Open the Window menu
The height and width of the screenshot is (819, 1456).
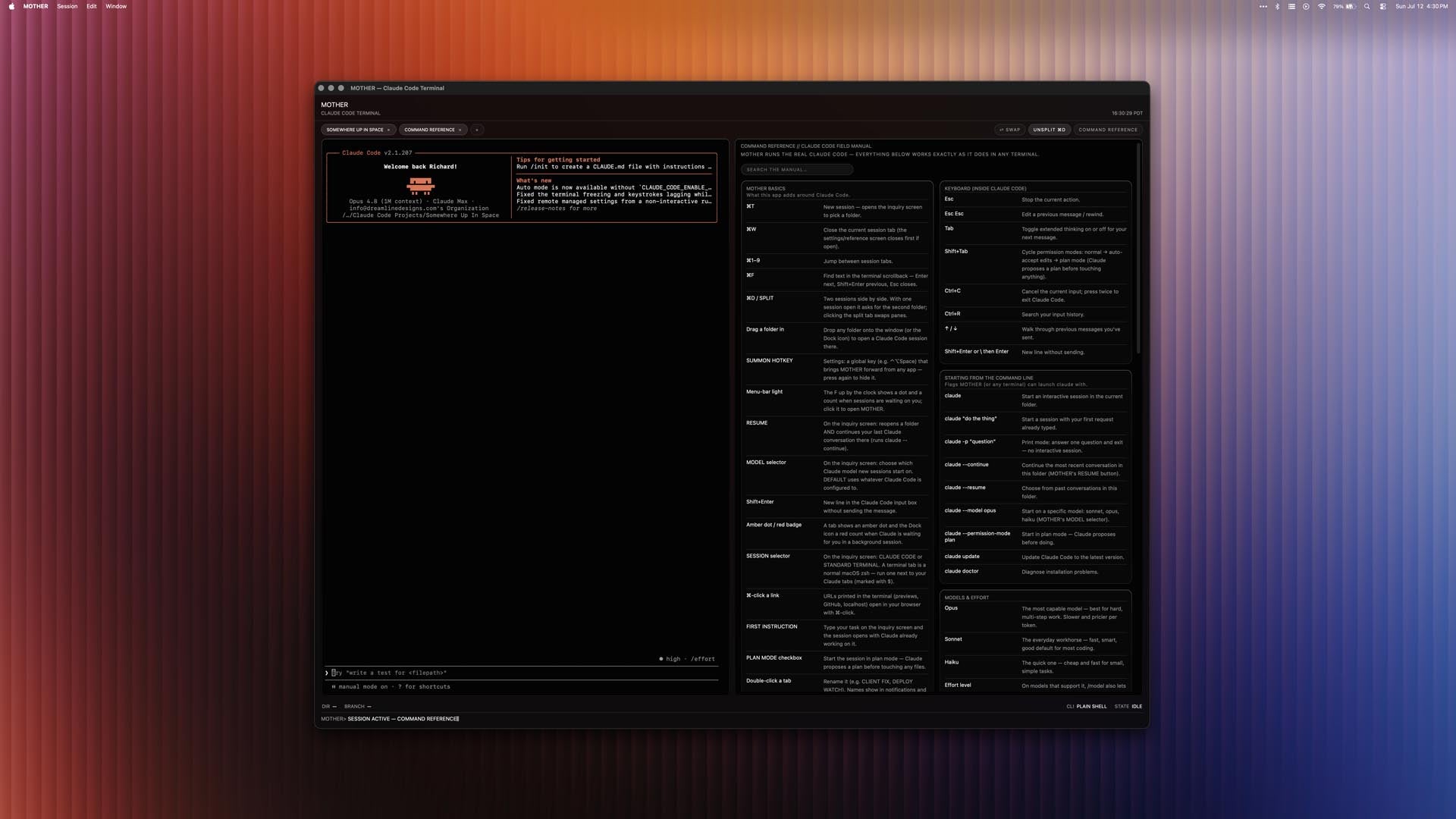[x=116, y=6]
